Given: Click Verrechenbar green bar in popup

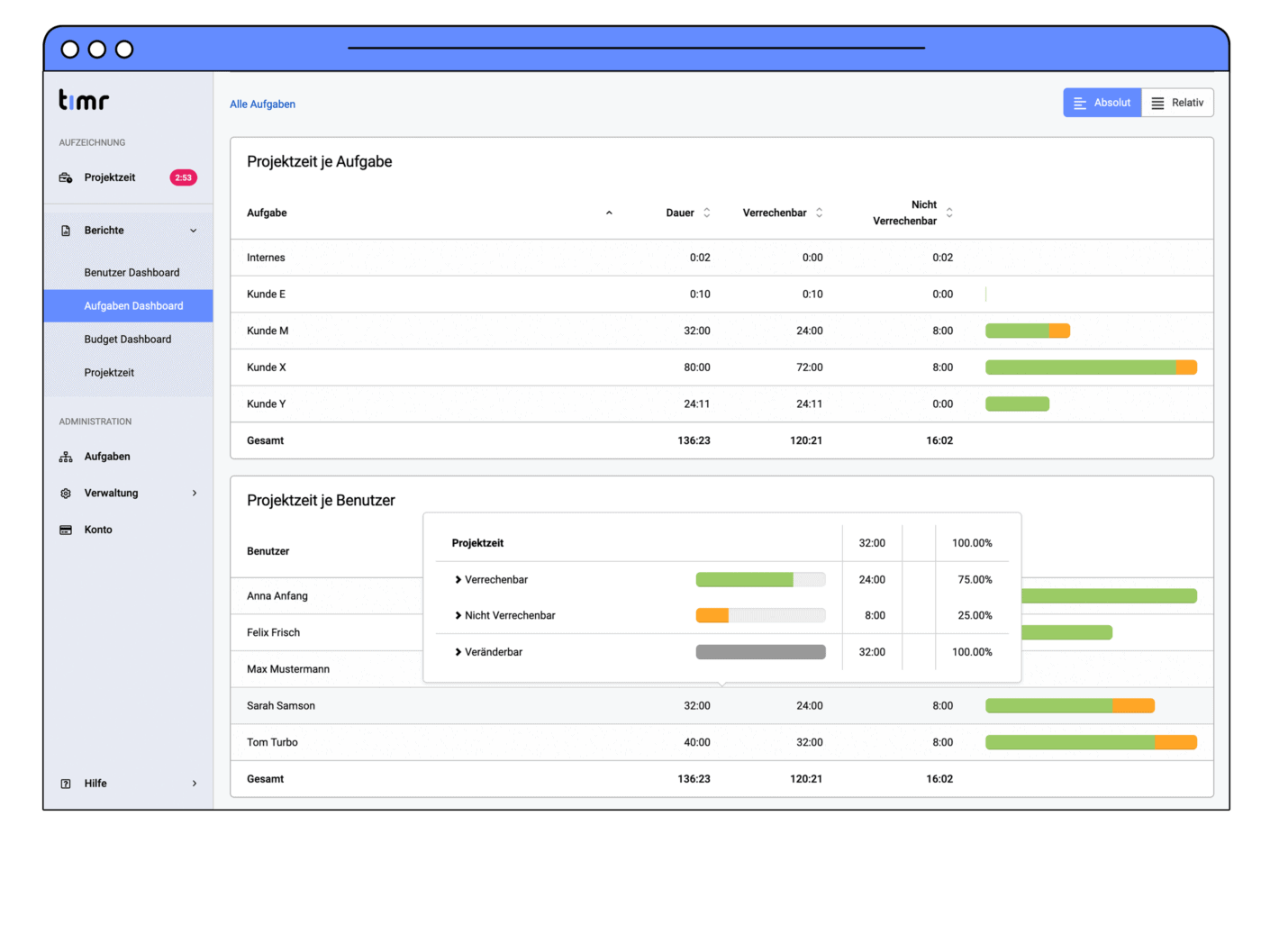Looking at the screenshot, I should click(744, 580).
